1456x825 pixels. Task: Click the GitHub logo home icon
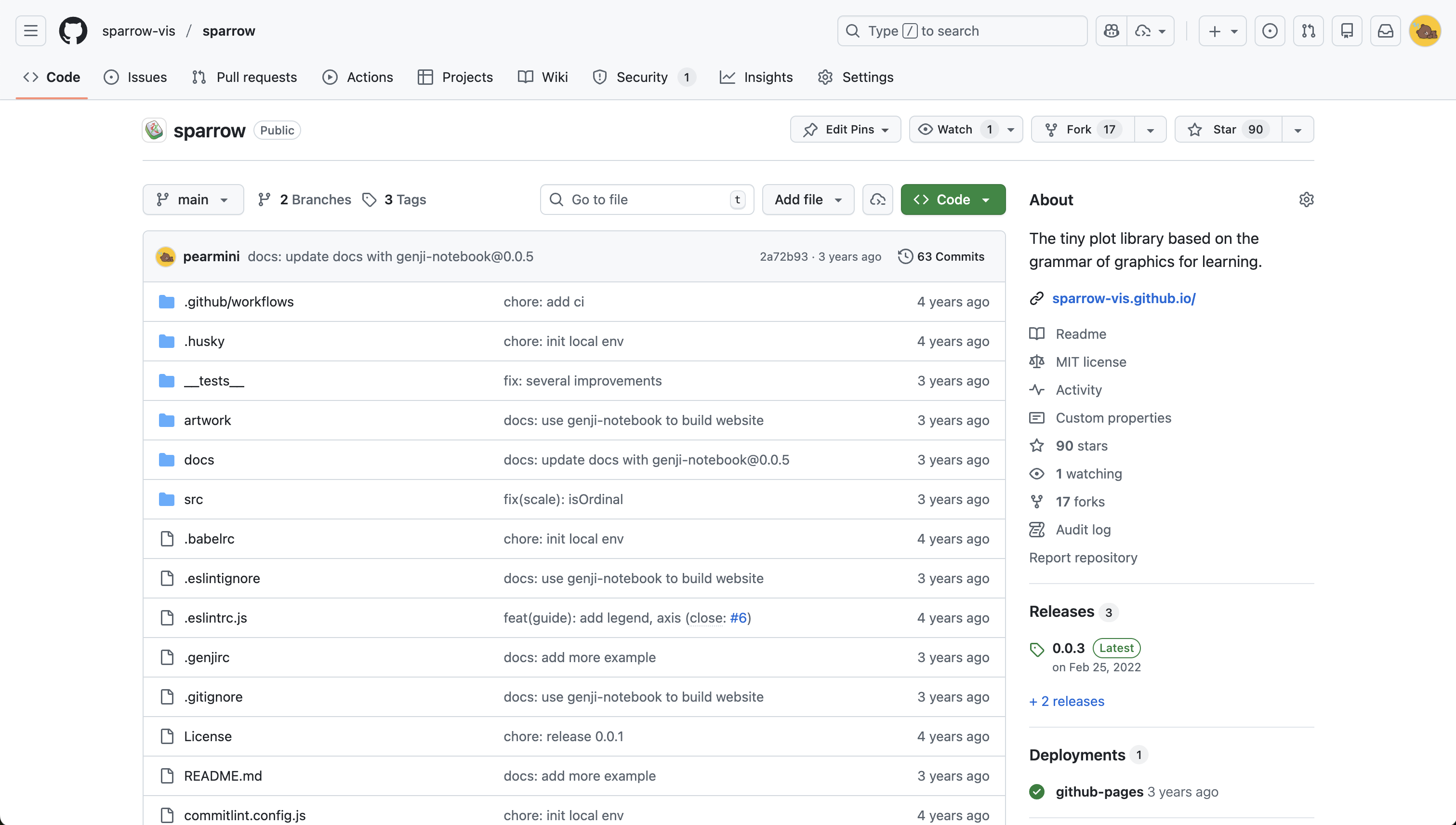(x=73, y=30)
